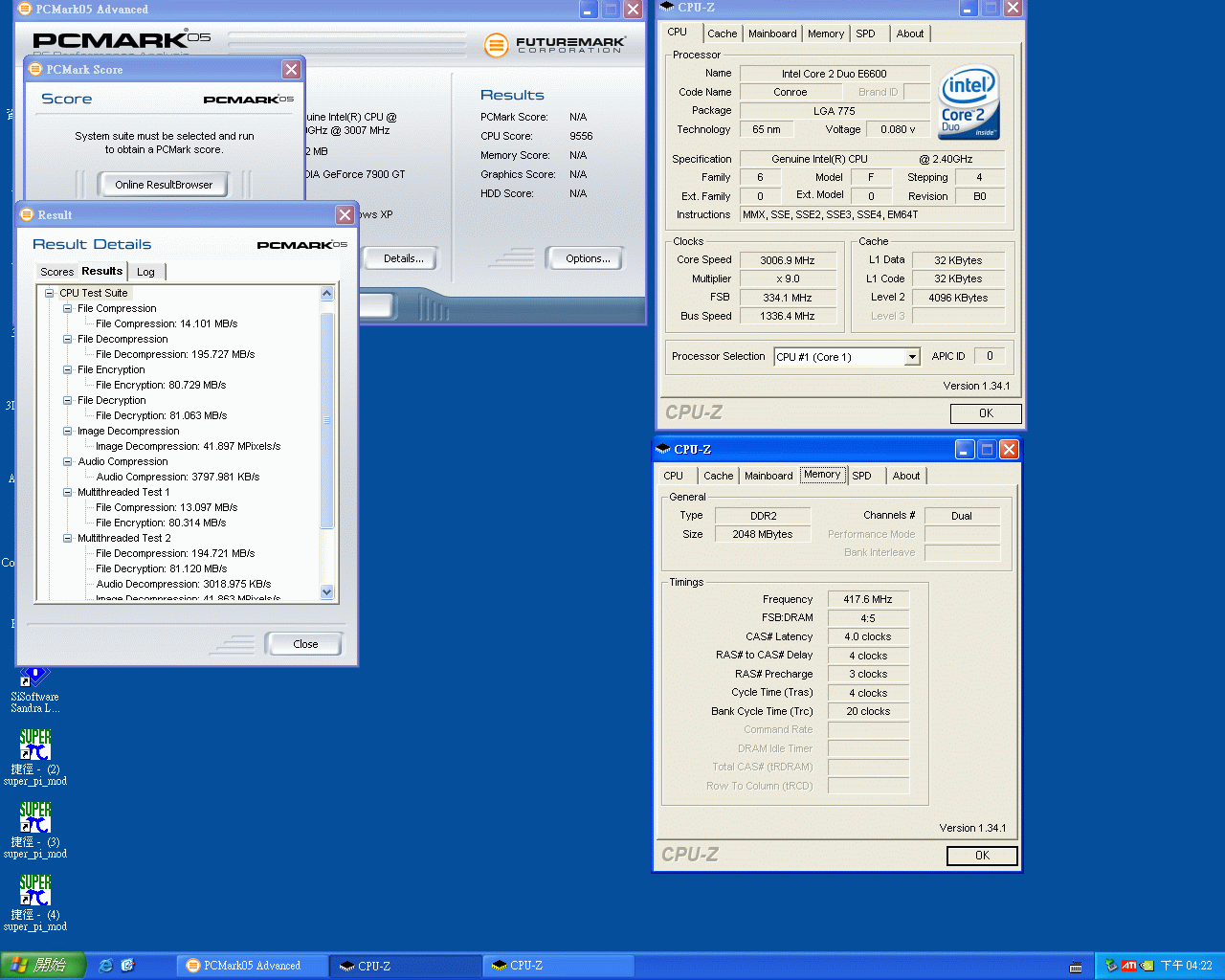Screen dimensions: 1225x980
Task: Click the results tree scrollbar thumb
Action: click(326, 419)
